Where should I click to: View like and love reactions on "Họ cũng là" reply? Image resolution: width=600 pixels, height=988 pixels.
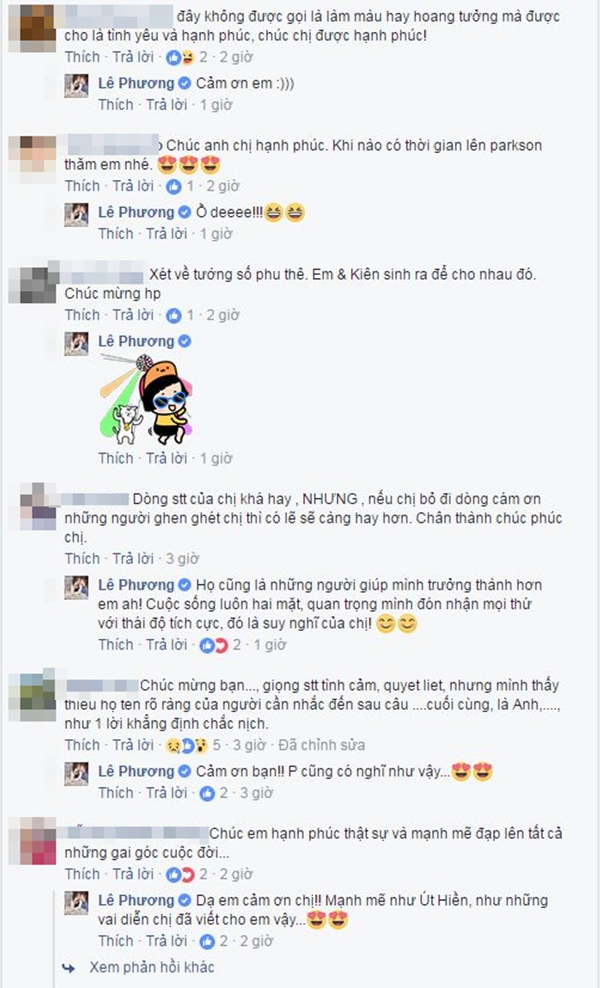tap(214, 645)
